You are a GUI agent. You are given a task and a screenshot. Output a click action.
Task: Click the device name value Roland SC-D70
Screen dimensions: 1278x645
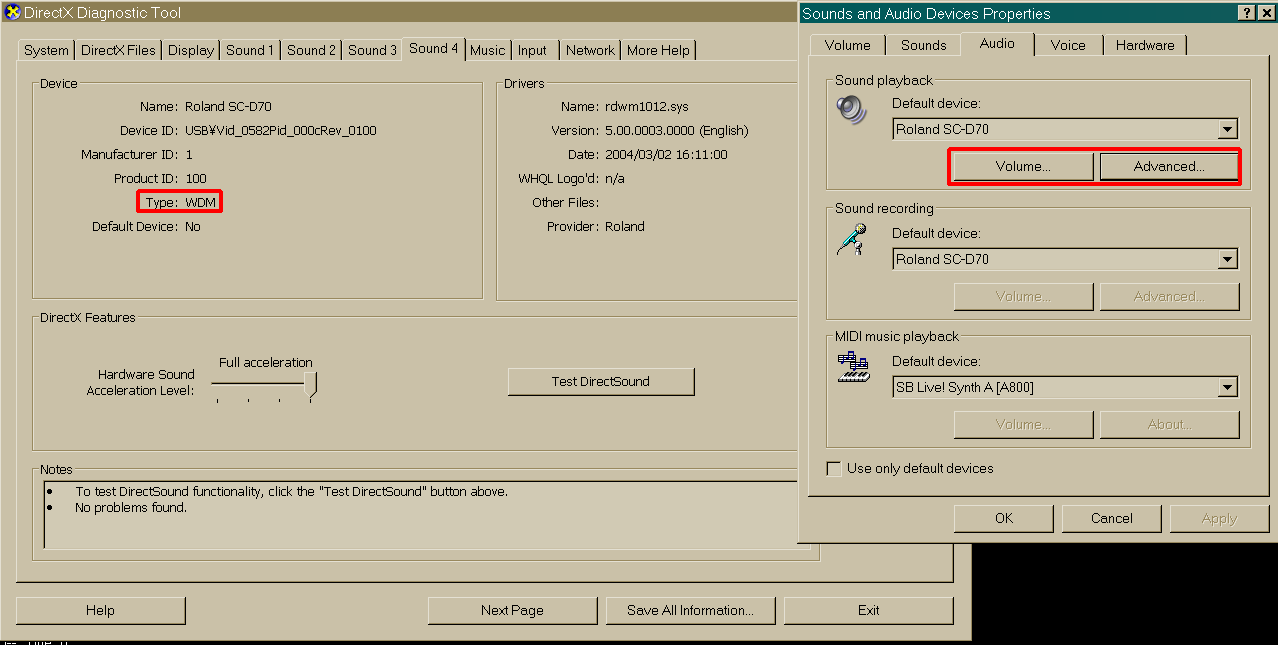(x=228, y=107)
